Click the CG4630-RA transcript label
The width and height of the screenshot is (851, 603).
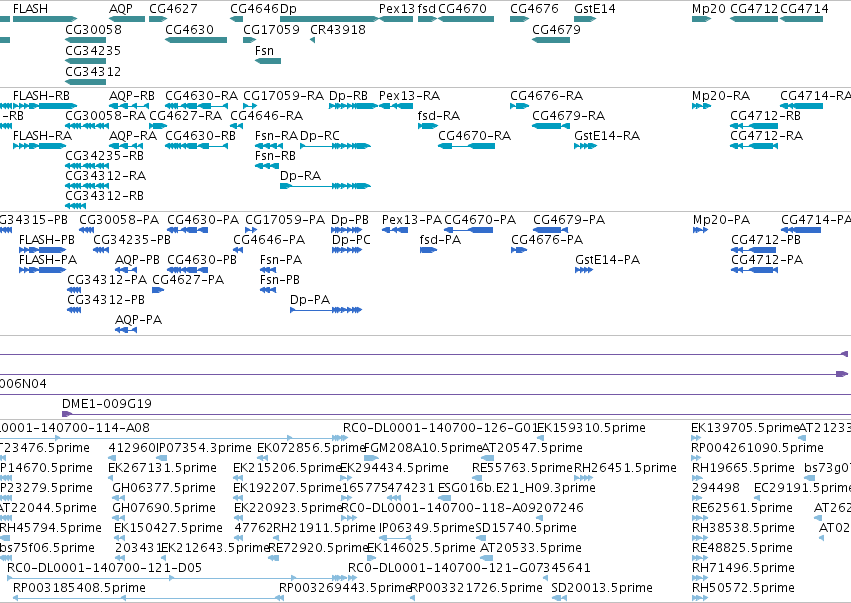(201, 96)
